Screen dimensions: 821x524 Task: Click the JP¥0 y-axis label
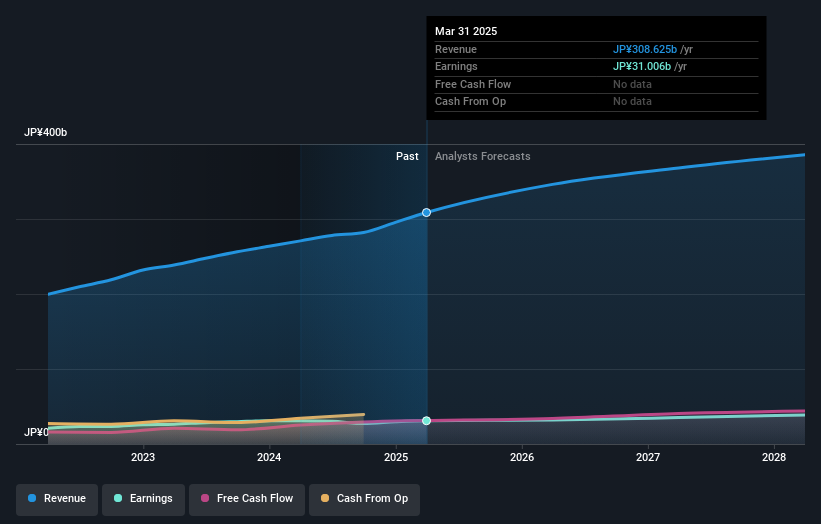(36, 432)
